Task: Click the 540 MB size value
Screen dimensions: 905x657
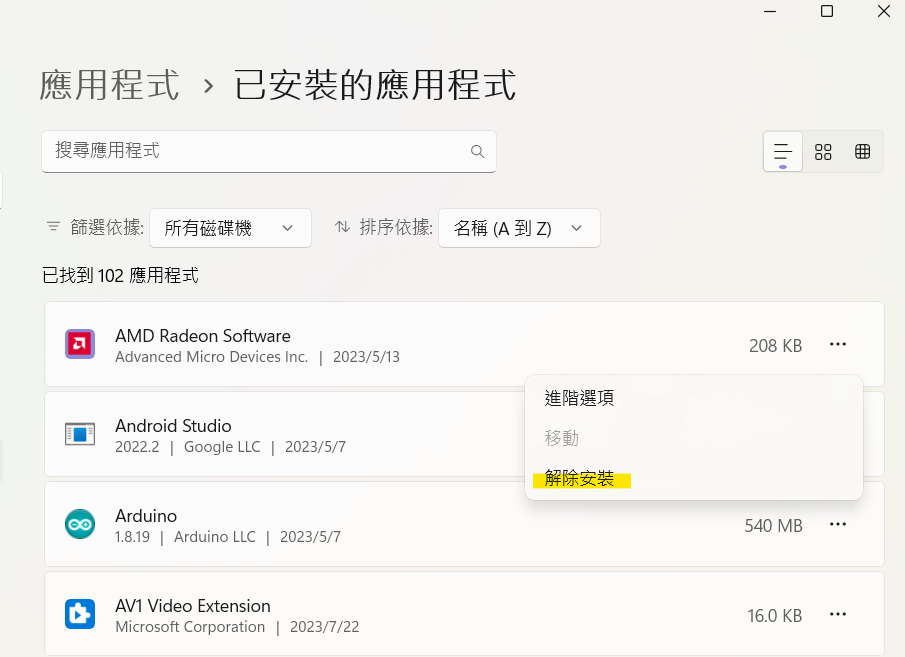Action: tap(773, 525)
